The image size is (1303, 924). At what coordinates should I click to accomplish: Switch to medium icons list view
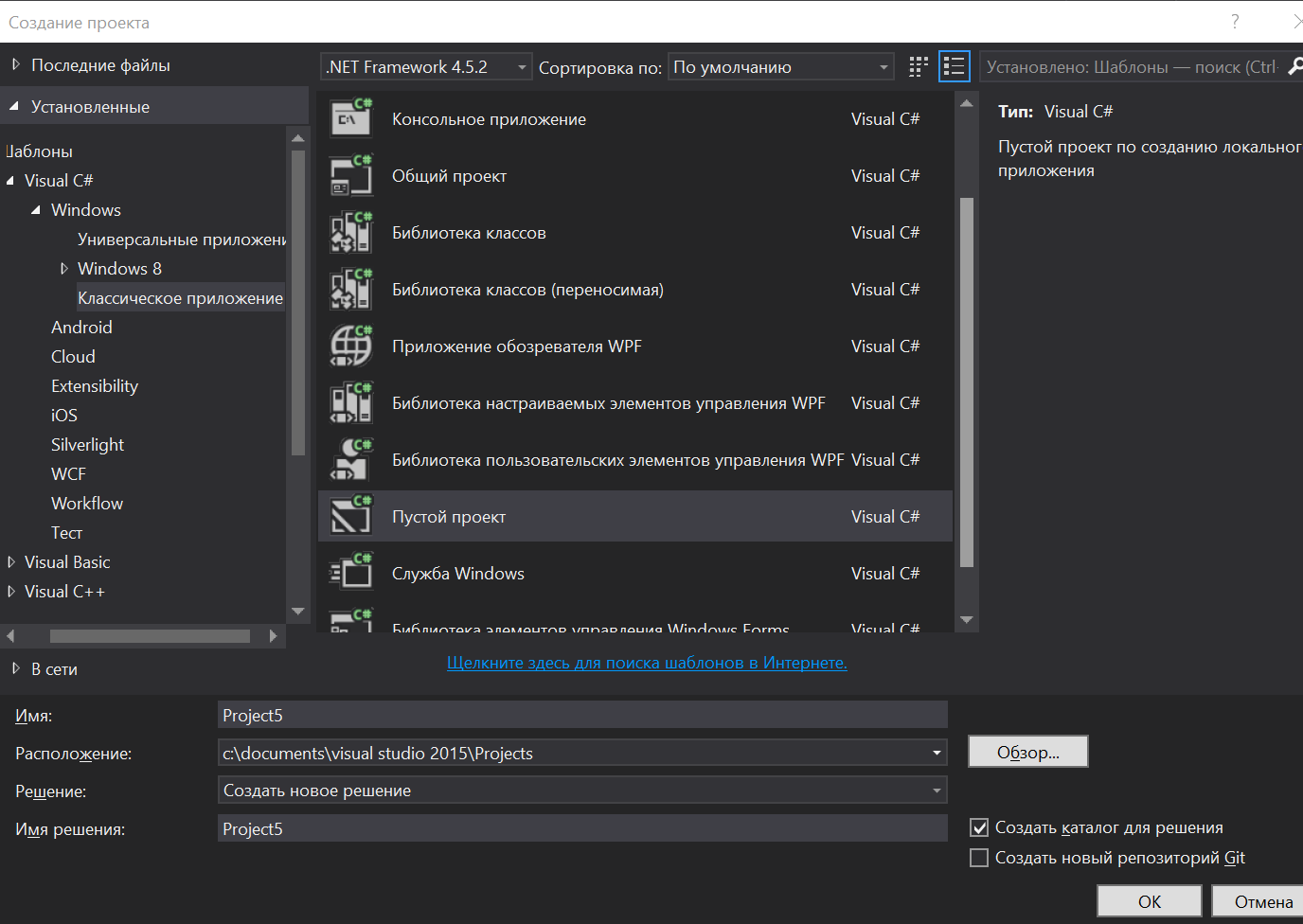[x=955, y=66]
